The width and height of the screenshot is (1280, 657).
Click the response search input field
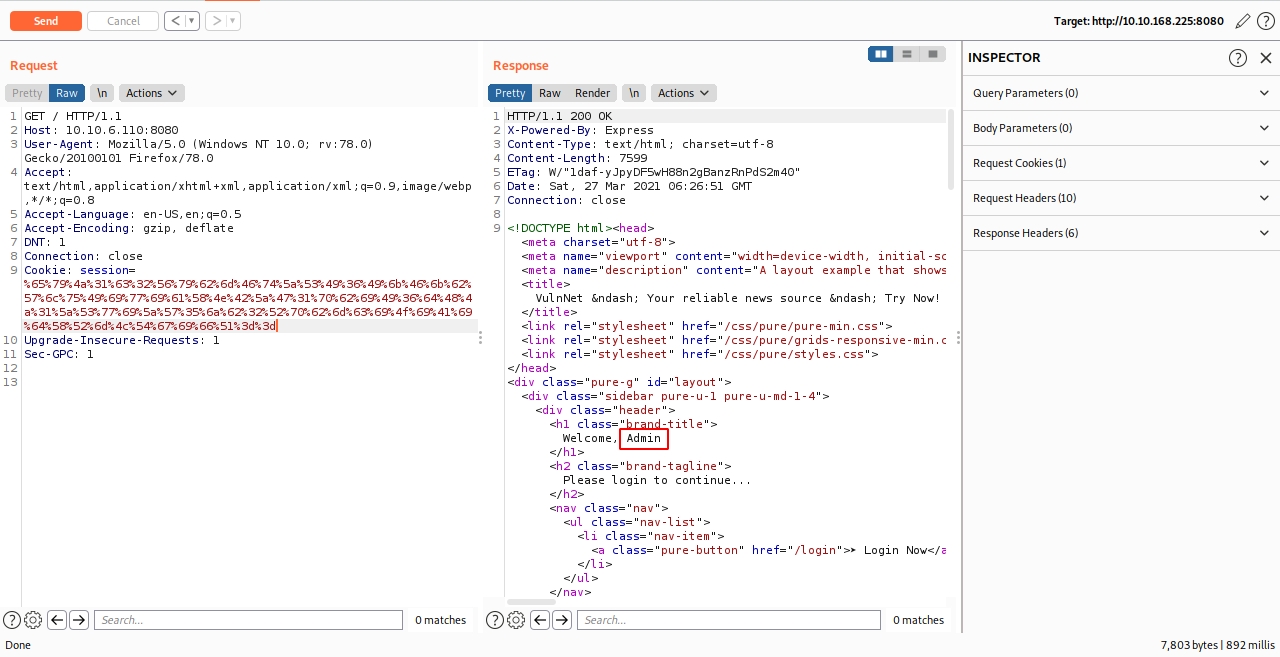728,620
